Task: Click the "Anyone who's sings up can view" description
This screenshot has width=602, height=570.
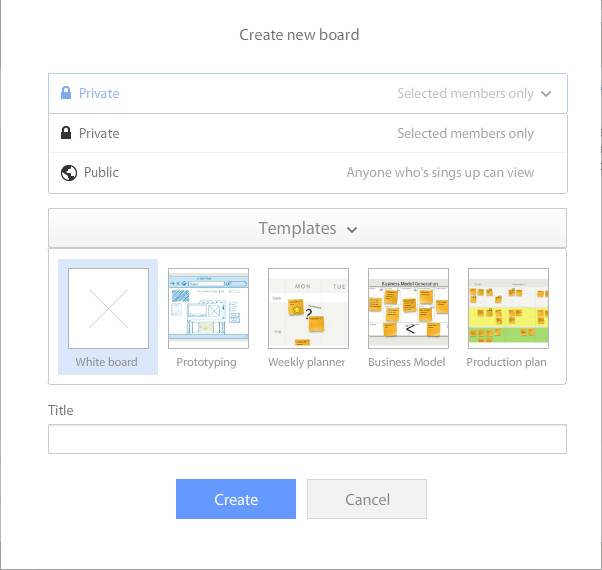Action: [x=440, y=172]
